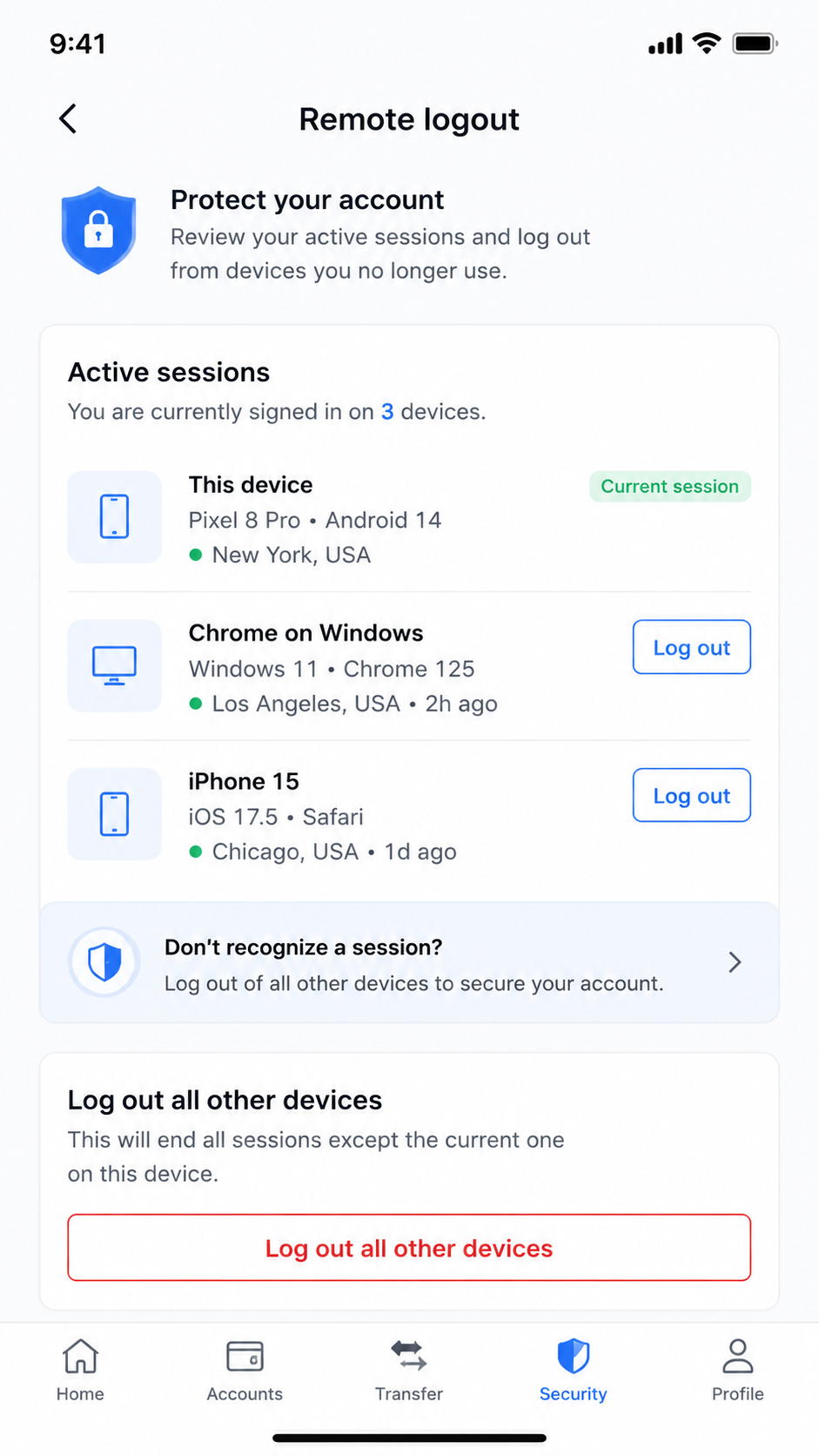The image size is (819, 1456).
Task: Open the Accounts wallet icon
Action: pos(245,1356)
